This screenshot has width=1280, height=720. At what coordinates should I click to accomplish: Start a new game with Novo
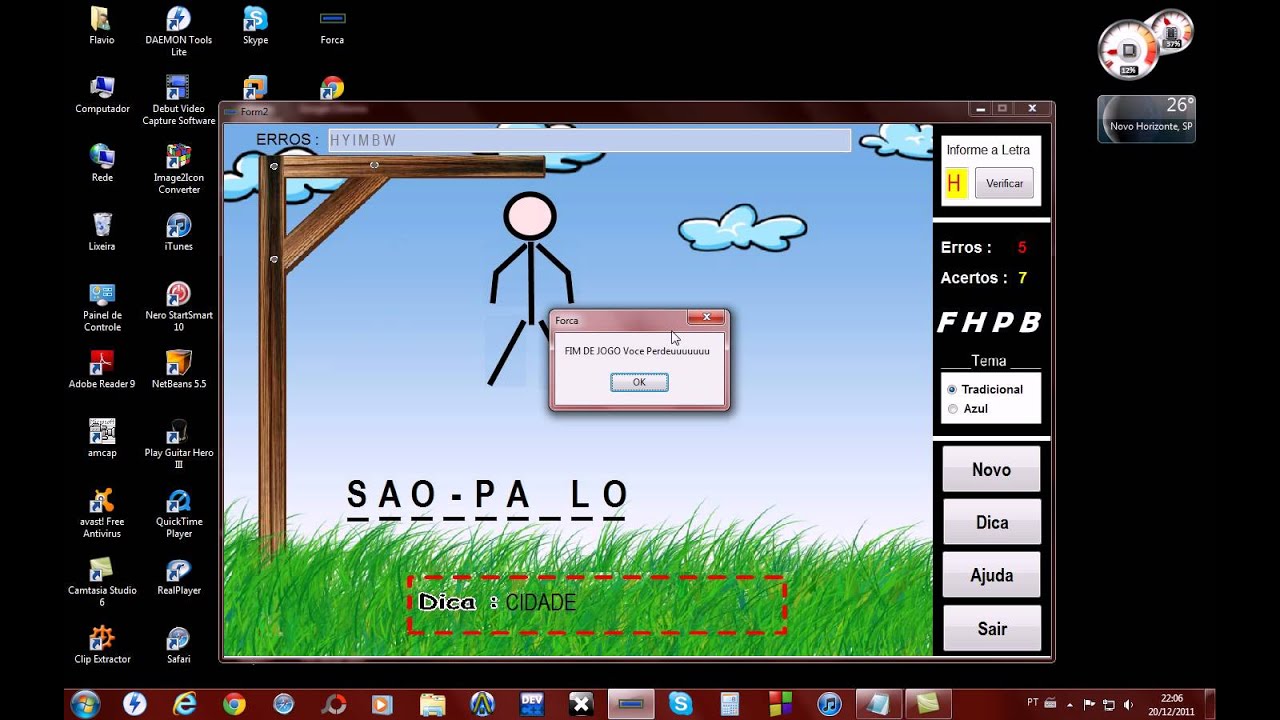(991, 470)
